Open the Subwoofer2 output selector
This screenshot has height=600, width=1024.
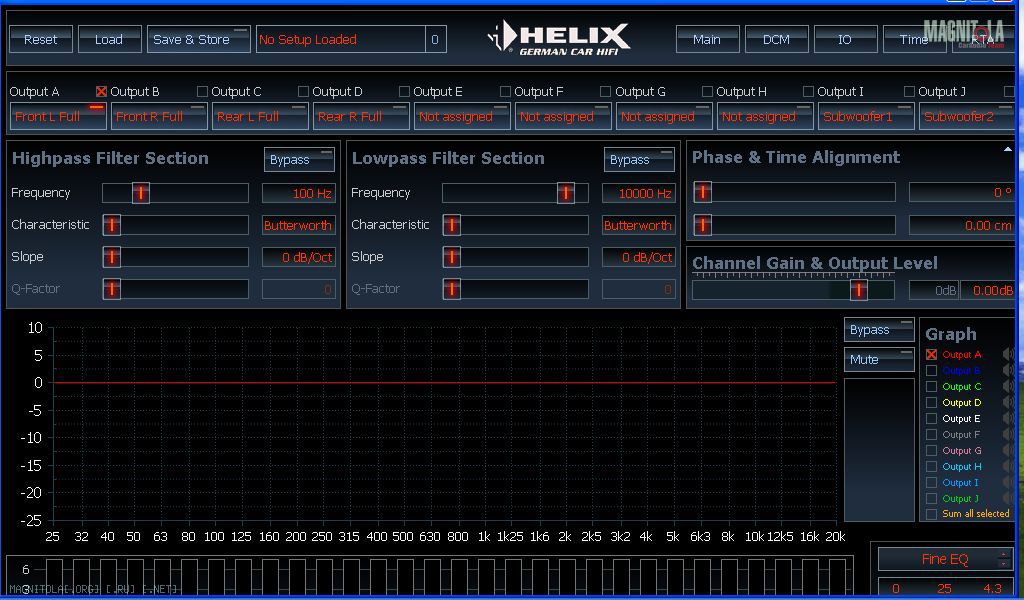tap(967, 116)
